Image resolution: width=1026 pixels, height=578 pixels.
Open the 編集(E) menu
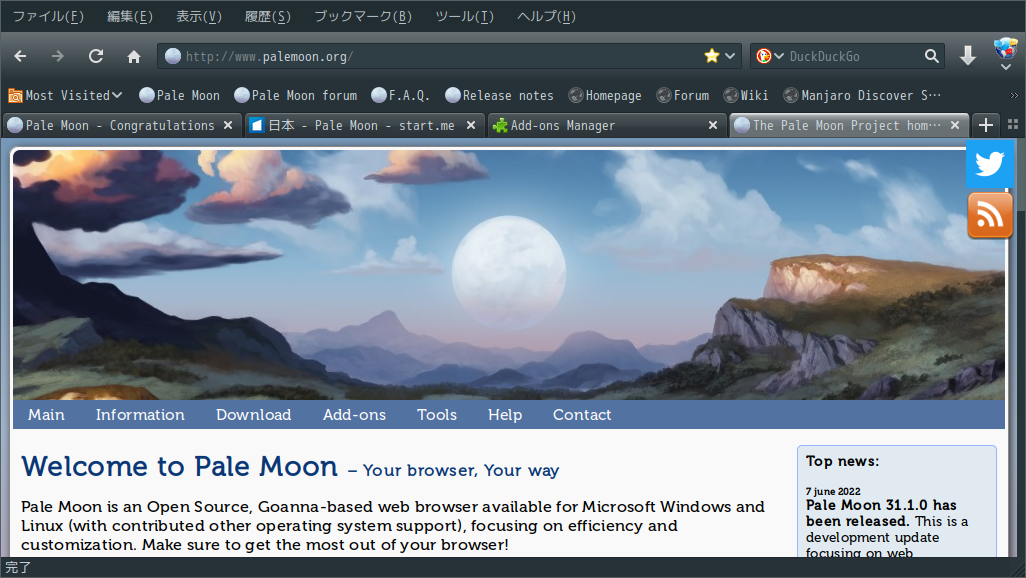[x=130, y=16]
